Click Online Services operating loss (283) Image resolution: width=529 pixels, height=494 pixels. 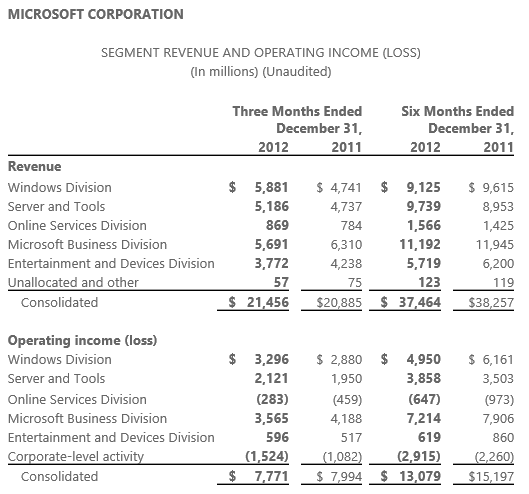point(273,400)
